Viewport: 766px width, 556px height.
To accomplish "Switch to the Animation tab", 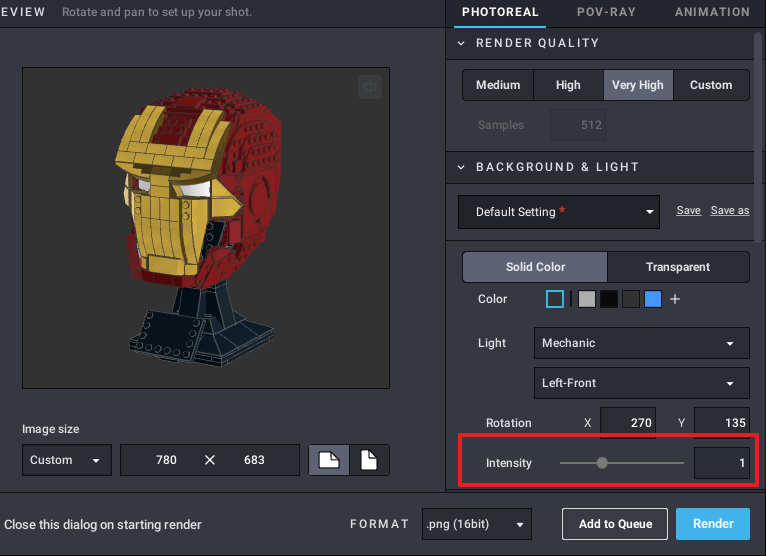I will (x=712, y=12).
